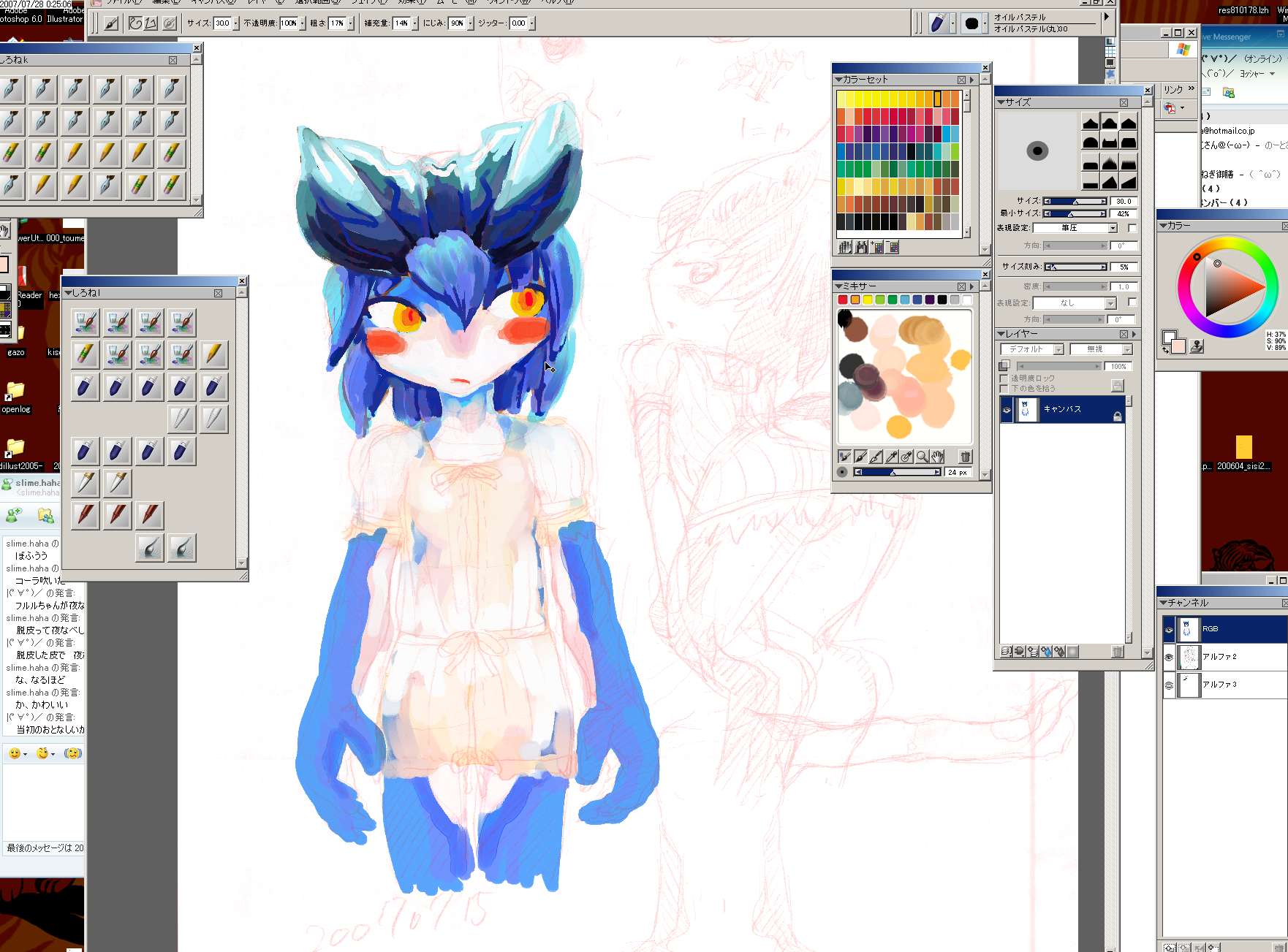This screenshot has height=952, width=1288.
Task: Click the clone color stamp icon
Action: pos(1197,346)
